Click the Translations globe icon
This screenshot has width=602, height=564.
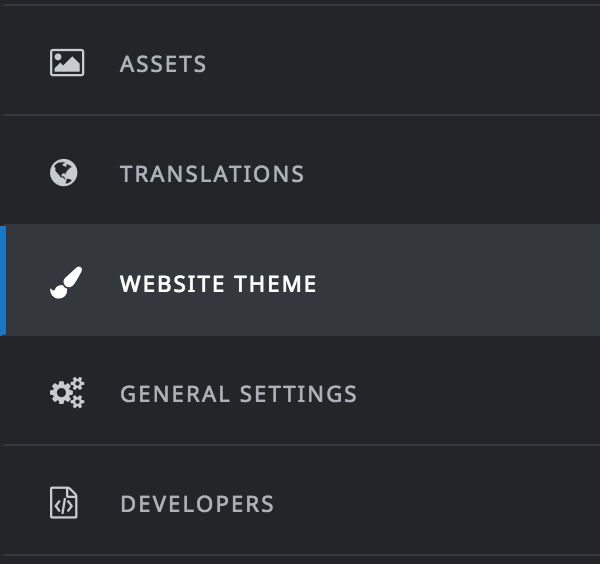(64, 173)
